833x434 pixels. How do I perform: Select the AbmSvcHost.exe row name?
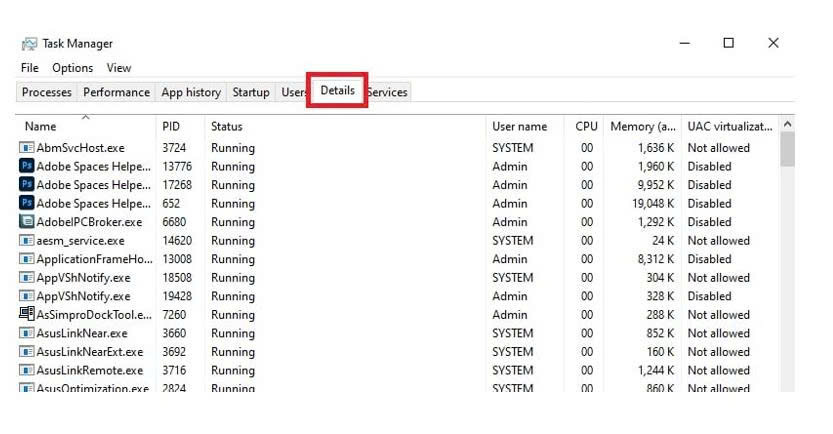pos(80,148)
